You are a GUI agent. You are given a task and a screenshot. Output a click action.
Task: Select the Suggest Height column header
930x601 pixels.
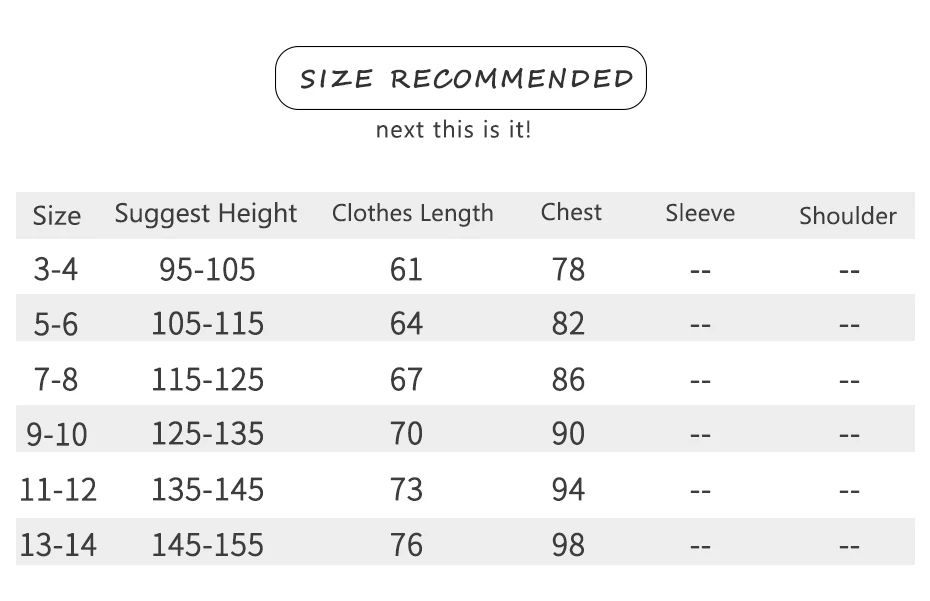pos(206,213)
